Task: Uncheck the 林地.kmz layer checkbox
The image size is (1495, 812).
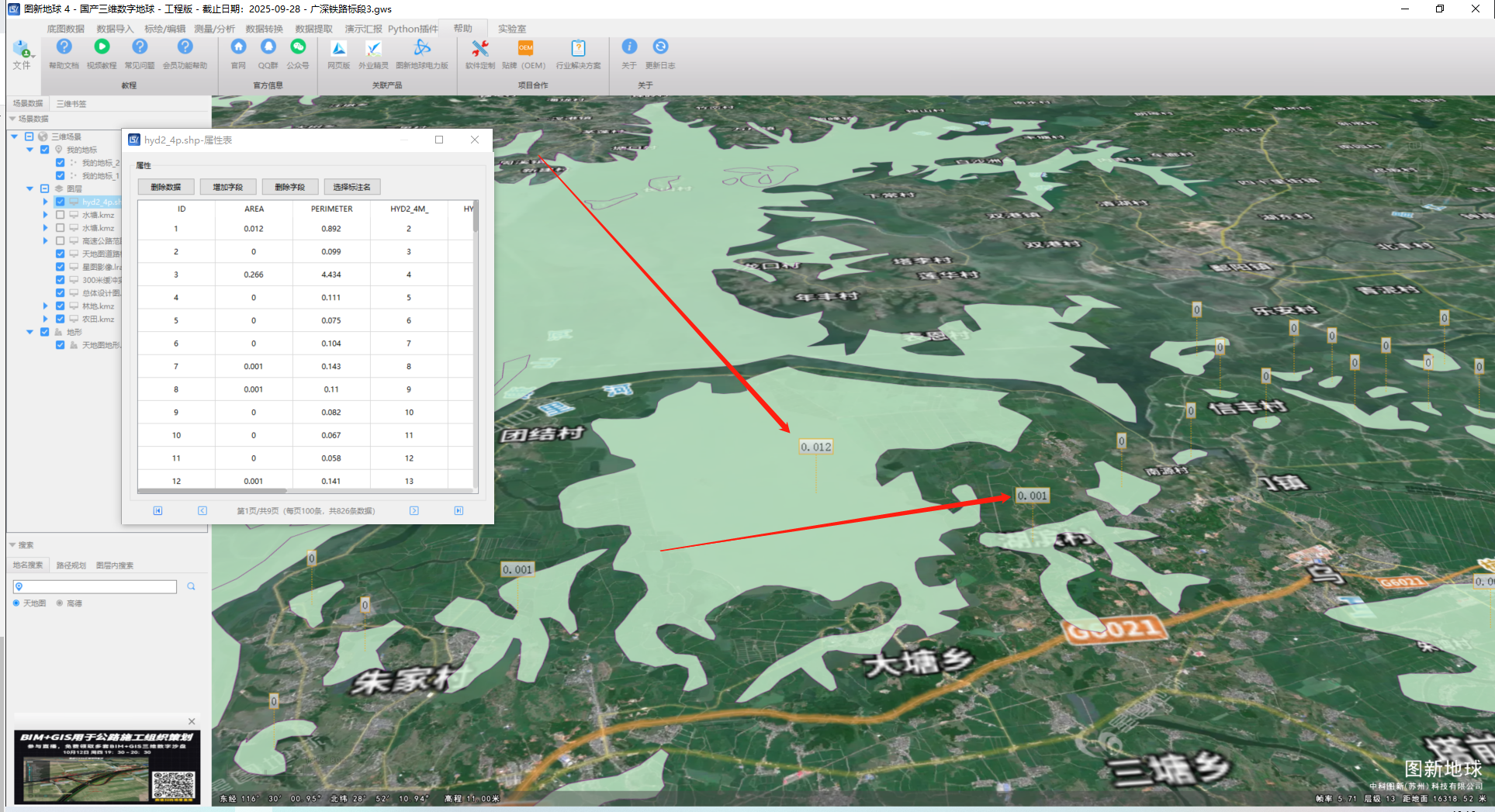Action: point(60,306)
